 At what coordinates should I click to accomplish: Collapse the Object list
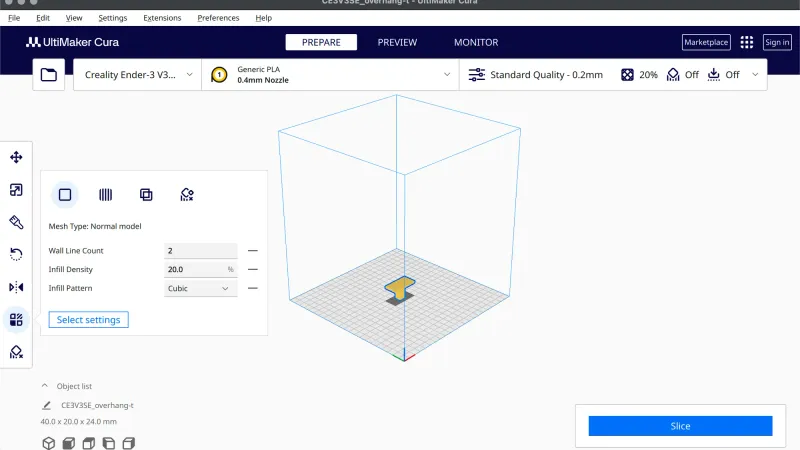coord(45,386)
